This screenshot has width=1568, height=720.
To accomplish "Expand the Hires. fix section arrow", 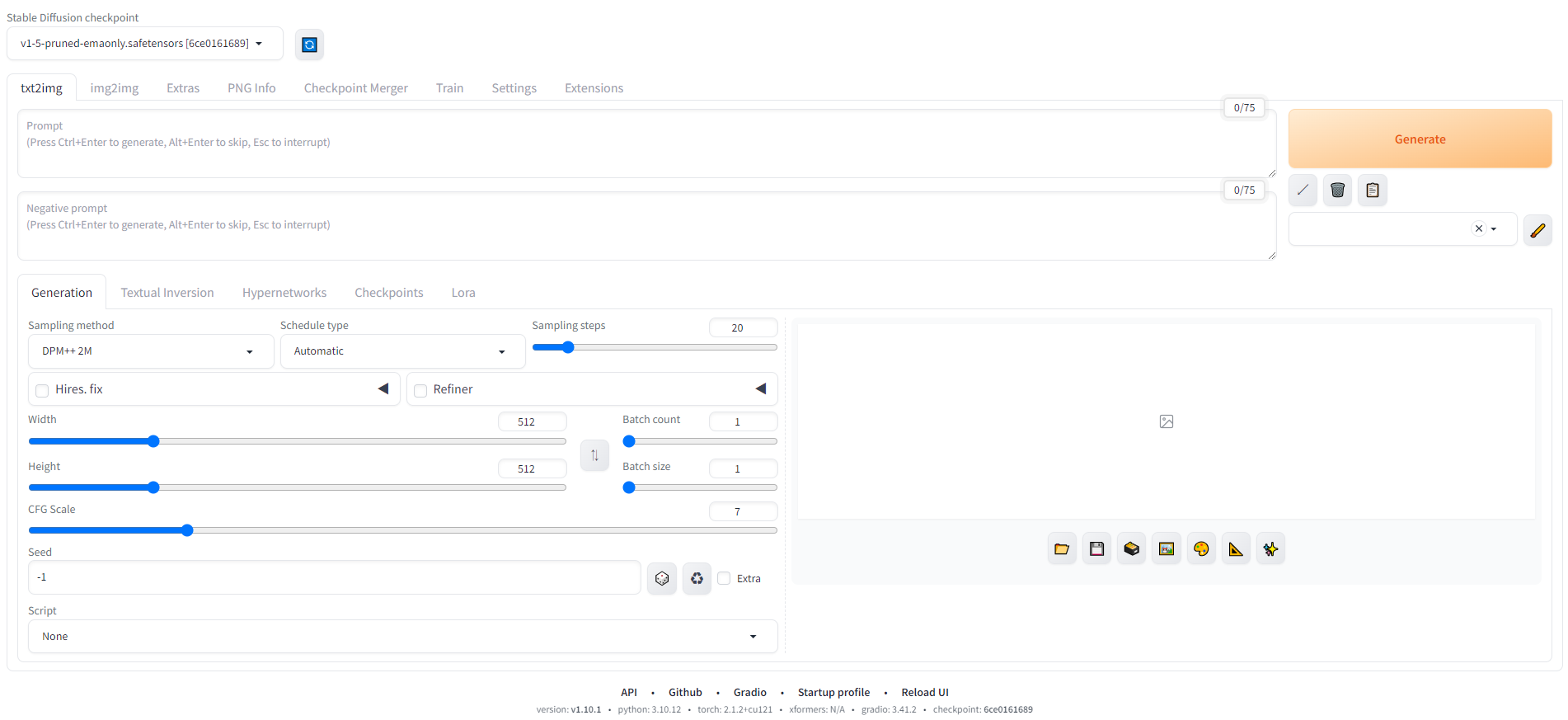I will tap(383, 388).
